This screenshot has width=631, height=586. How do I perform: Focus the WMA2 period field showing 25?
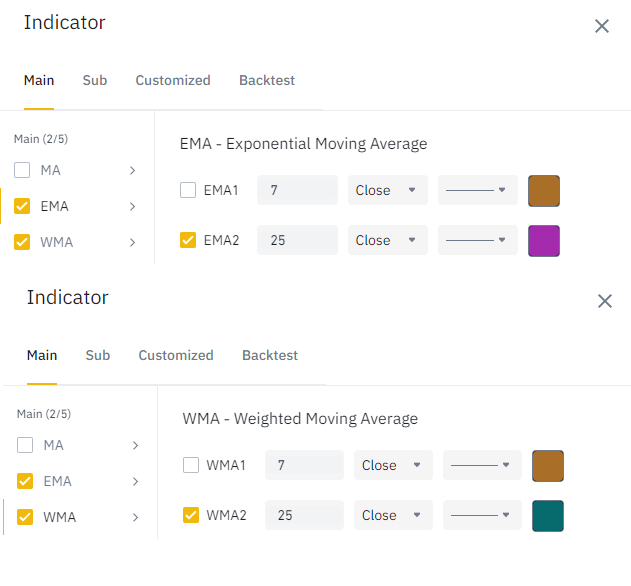(303, 515)
